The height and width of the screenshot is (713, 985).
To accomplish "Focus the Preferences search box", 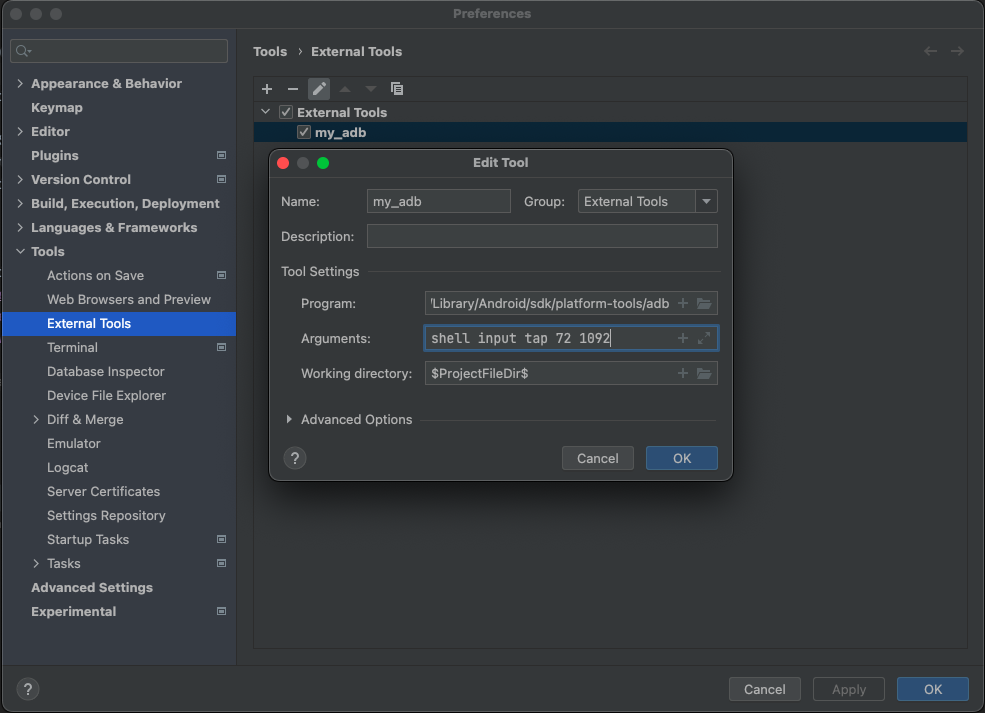I will (119, 51).
